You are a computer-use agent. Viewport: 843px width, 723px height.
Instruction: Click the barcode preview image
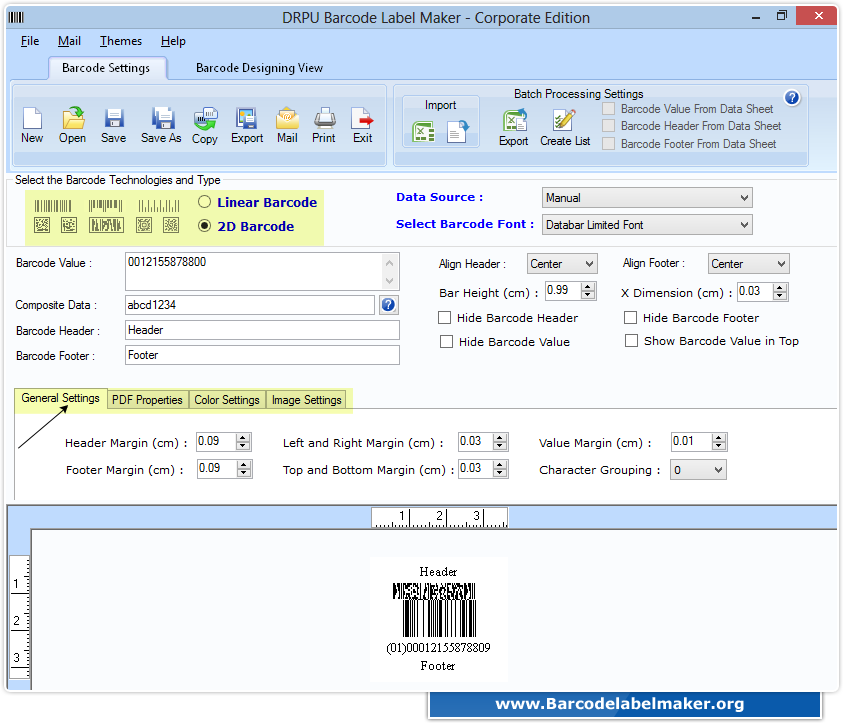(439, 618)
